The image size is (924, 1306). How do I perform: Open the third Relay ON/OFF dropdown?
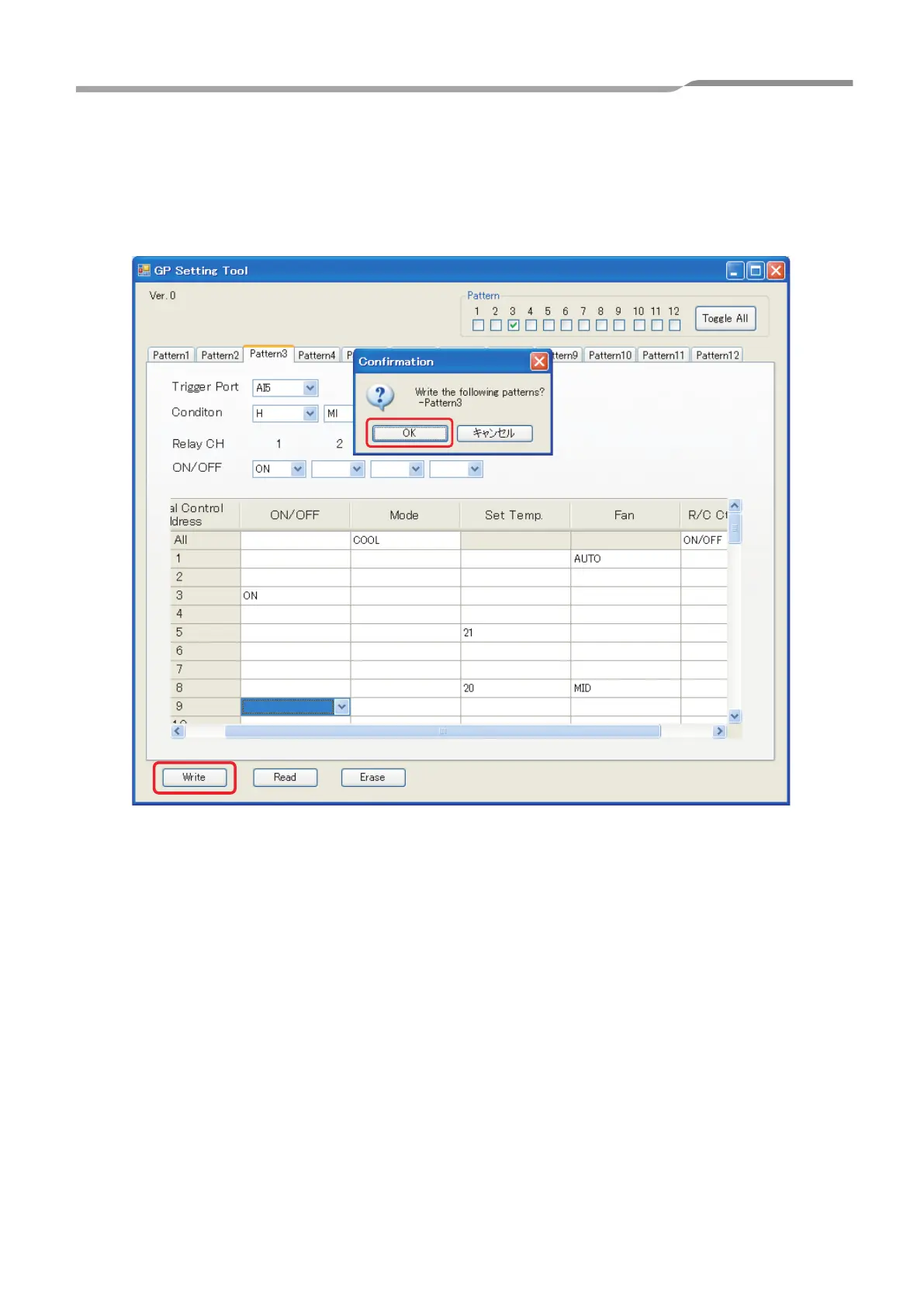pyautogui.click(x=416, y=469)
